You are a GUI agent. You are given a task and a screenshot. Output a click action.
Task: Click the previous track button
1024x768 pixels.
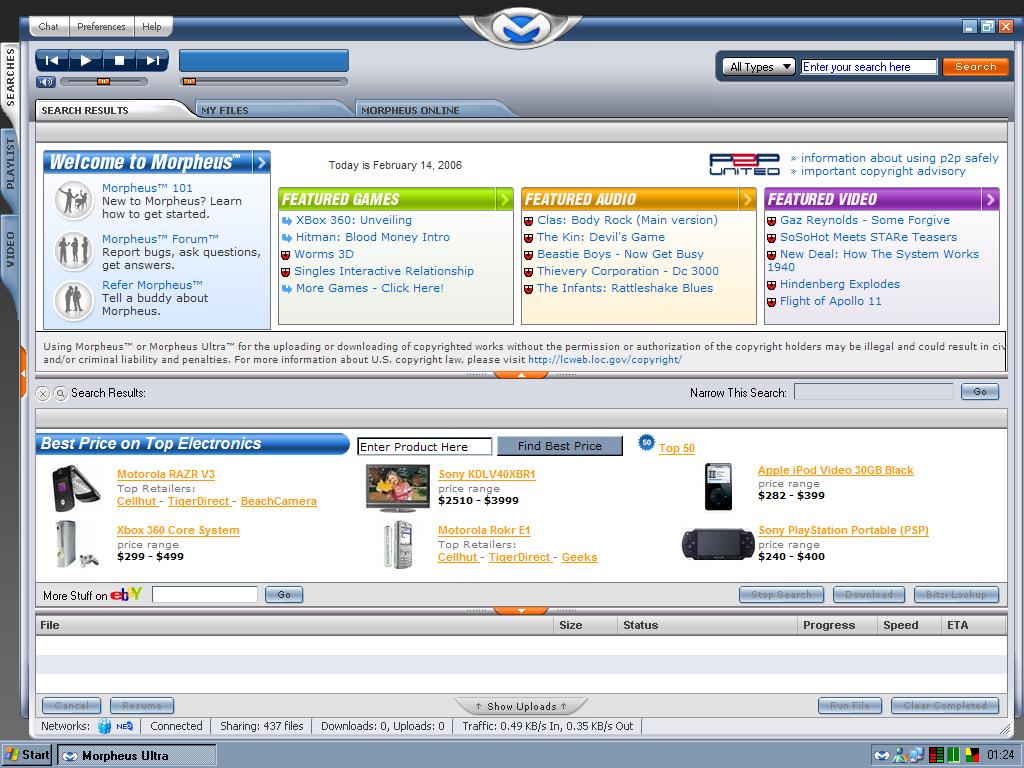point(52,61)
